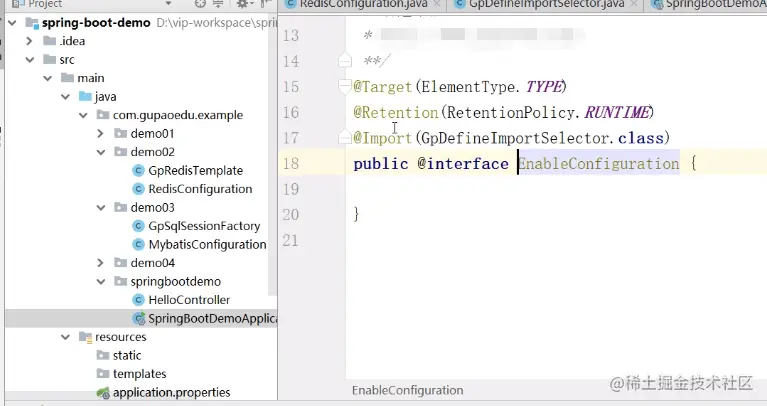The image size is (767, 406).
Task: Collapse the resources folder chevron
Action: point(66,337)
